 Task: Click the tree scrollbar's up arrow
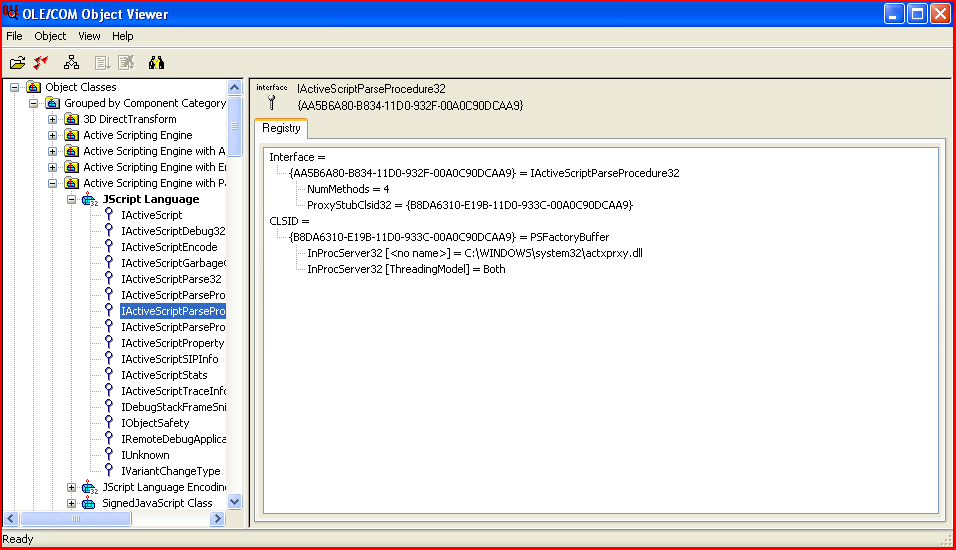point(235,87)
